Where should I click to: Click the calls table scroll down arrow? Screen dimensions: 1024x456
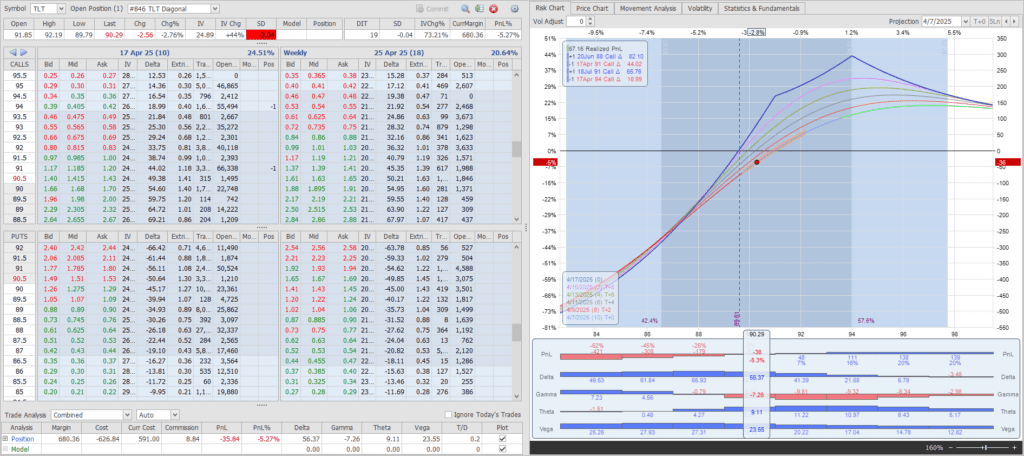517,220
